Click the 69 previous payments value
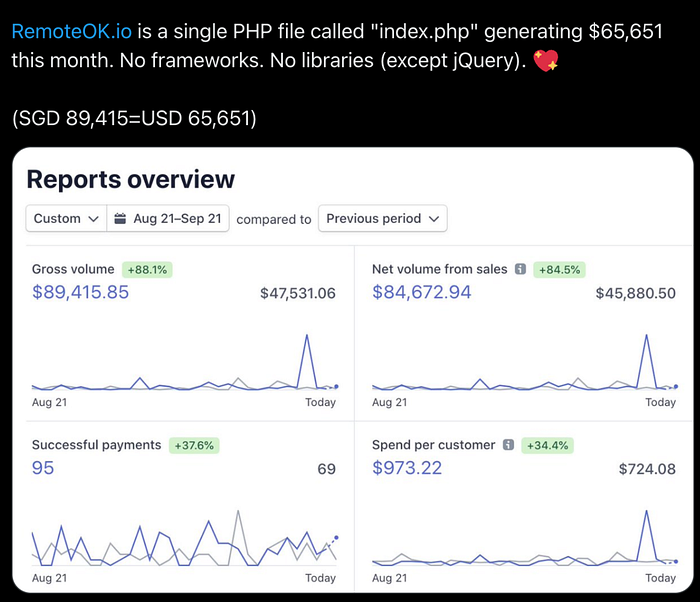This screenshot has width=700, height=602. 326,469
